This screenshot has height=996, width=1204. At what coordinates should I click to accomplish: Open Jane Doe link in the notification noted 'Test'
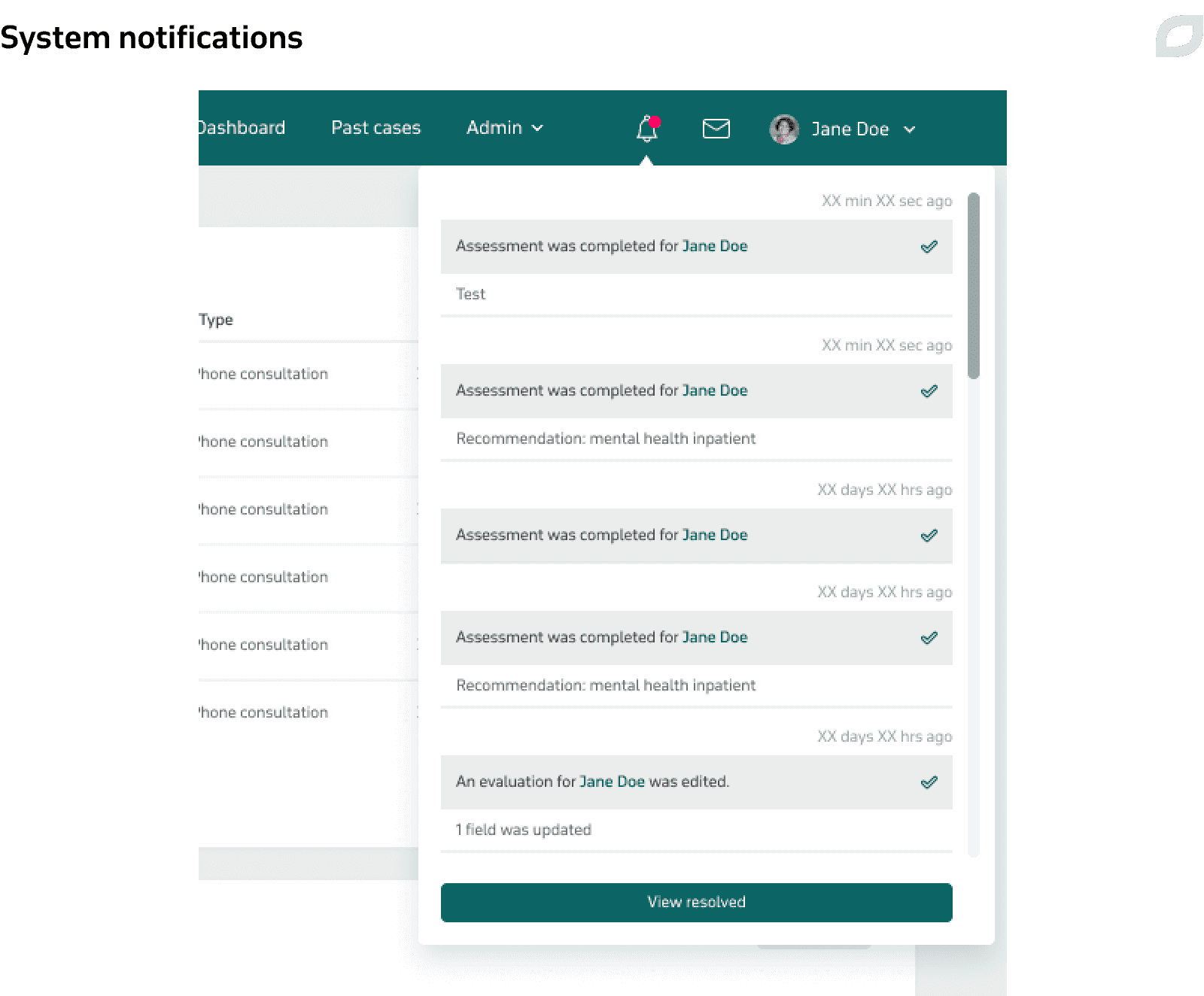[x=715, y=246]
